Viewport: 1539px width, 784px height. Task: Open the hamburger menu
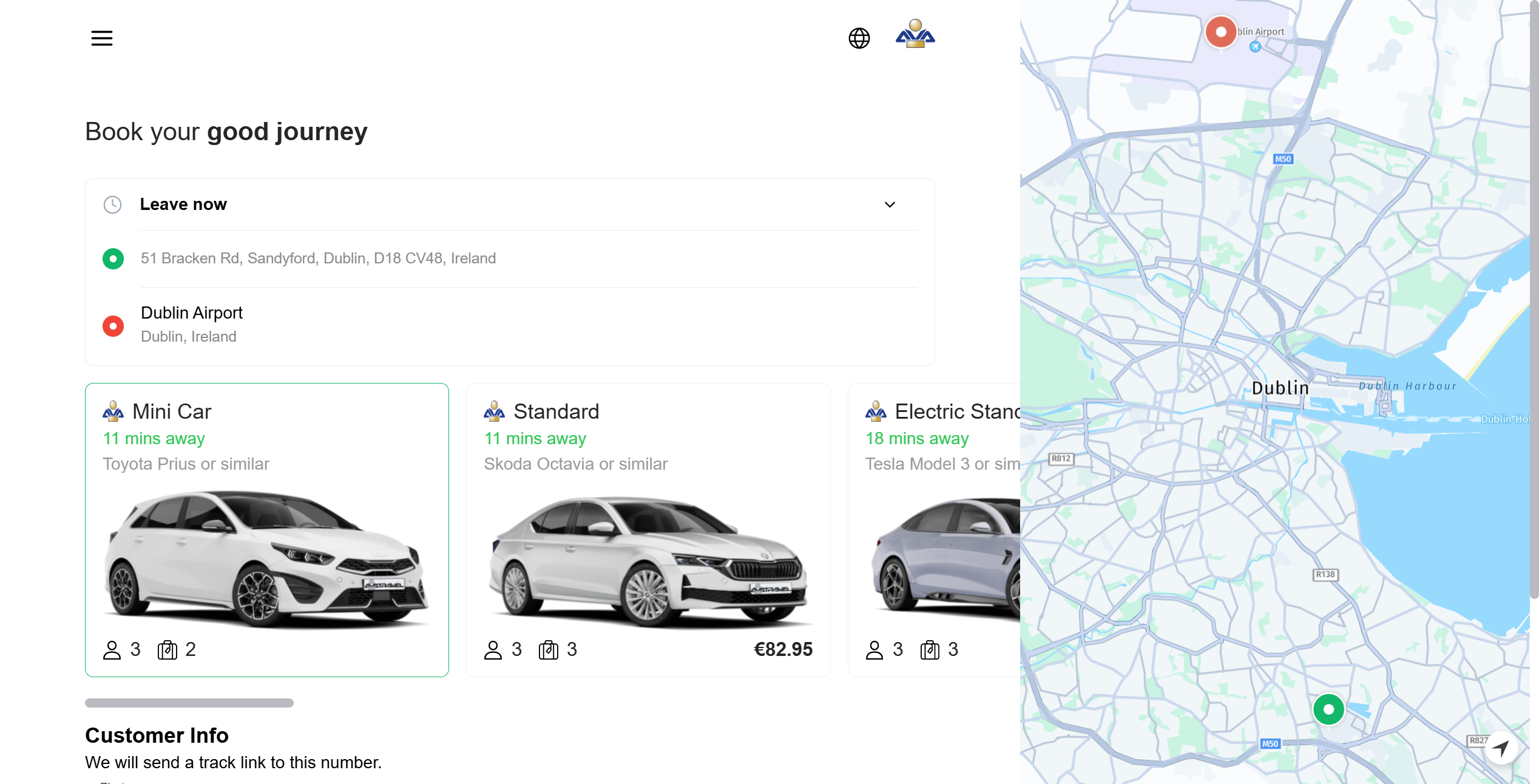coord(102,38)
